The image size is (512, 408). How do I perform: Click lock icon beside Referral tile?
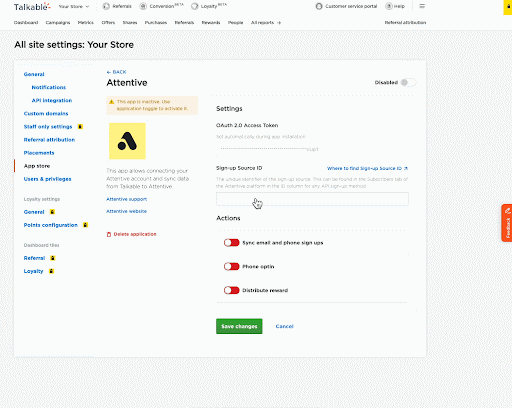[x=52, y=258]
